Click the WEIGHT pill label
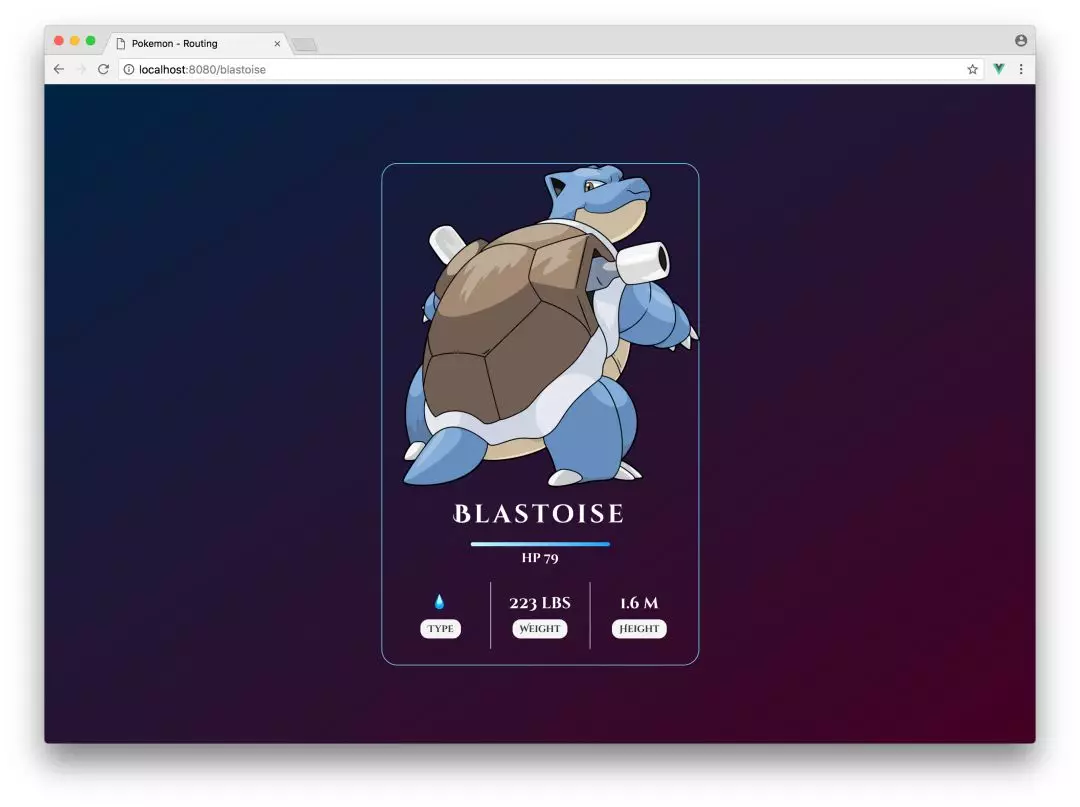The width and height of the screenshot is (1080, 807). coord(539,629)
